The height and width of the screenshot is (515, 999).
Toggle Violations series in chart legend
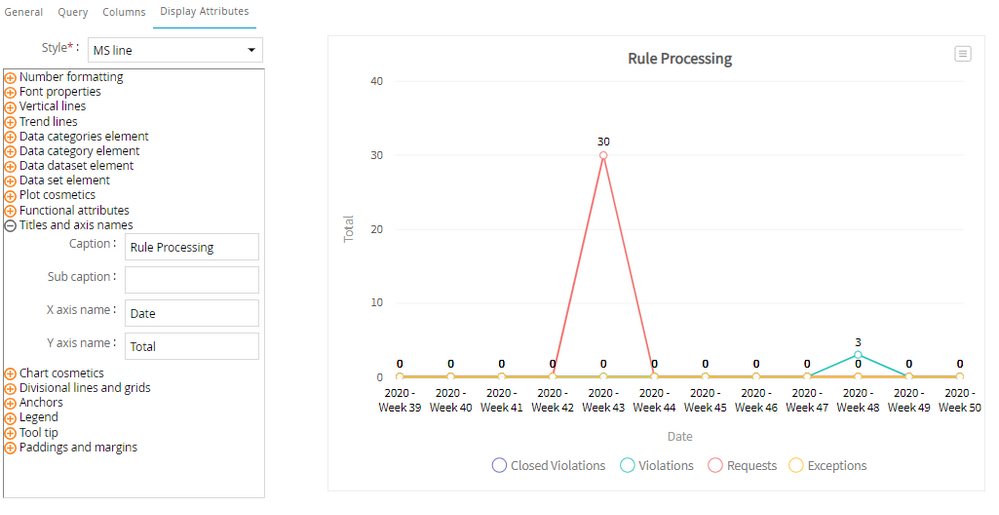(657, 465)
